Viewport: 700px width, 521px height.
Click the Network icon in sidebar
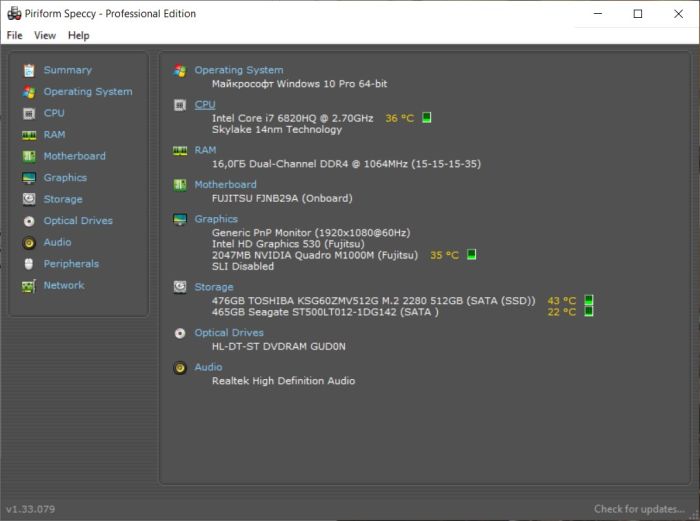29,286
